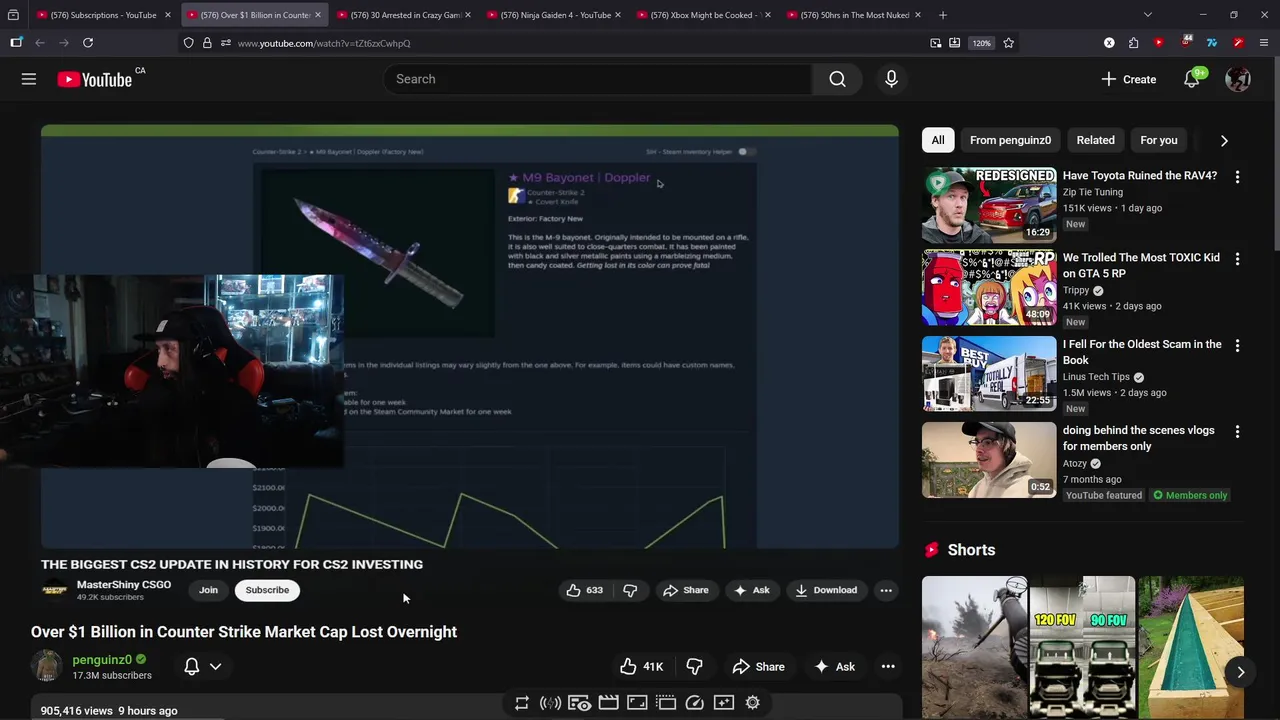Select the All filter chip
The height and width of the screenshot is (720, 1280).
pos(938,140)
